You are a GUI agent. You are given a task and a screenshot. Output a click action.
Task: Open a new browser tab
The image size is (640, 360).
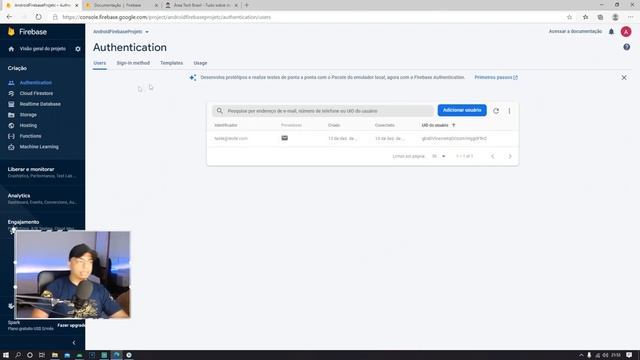point(247,5)
